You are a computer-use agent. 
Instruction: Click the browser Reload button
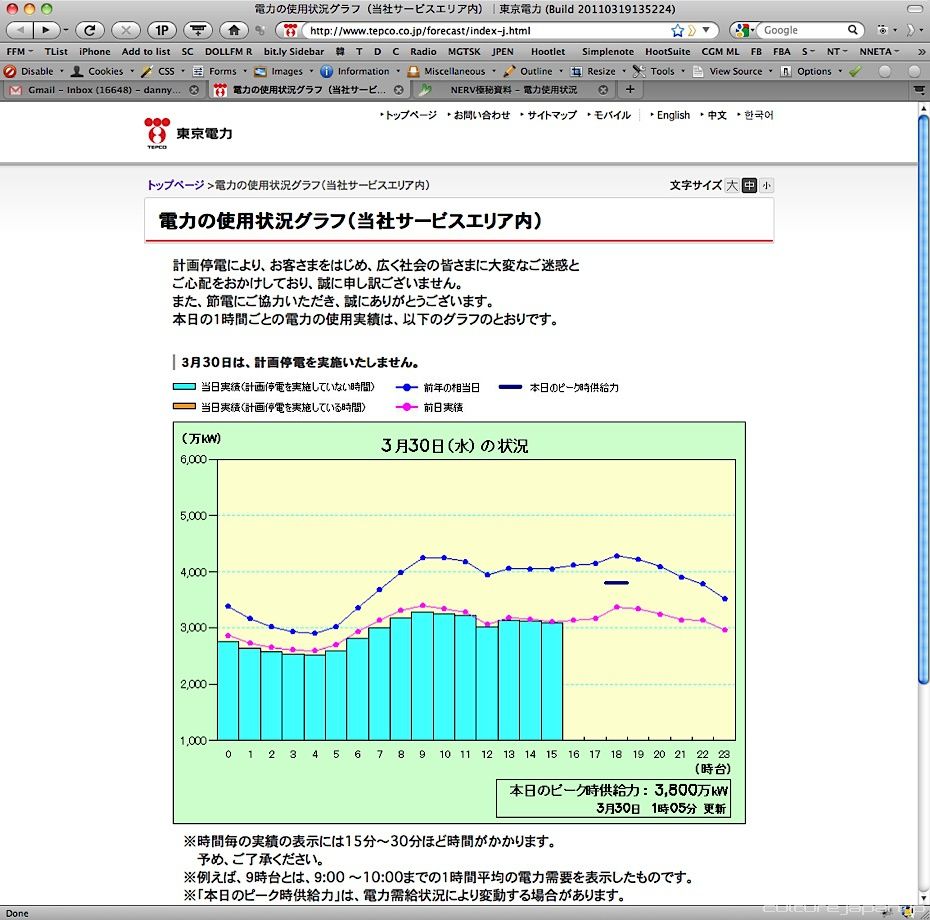89,30
